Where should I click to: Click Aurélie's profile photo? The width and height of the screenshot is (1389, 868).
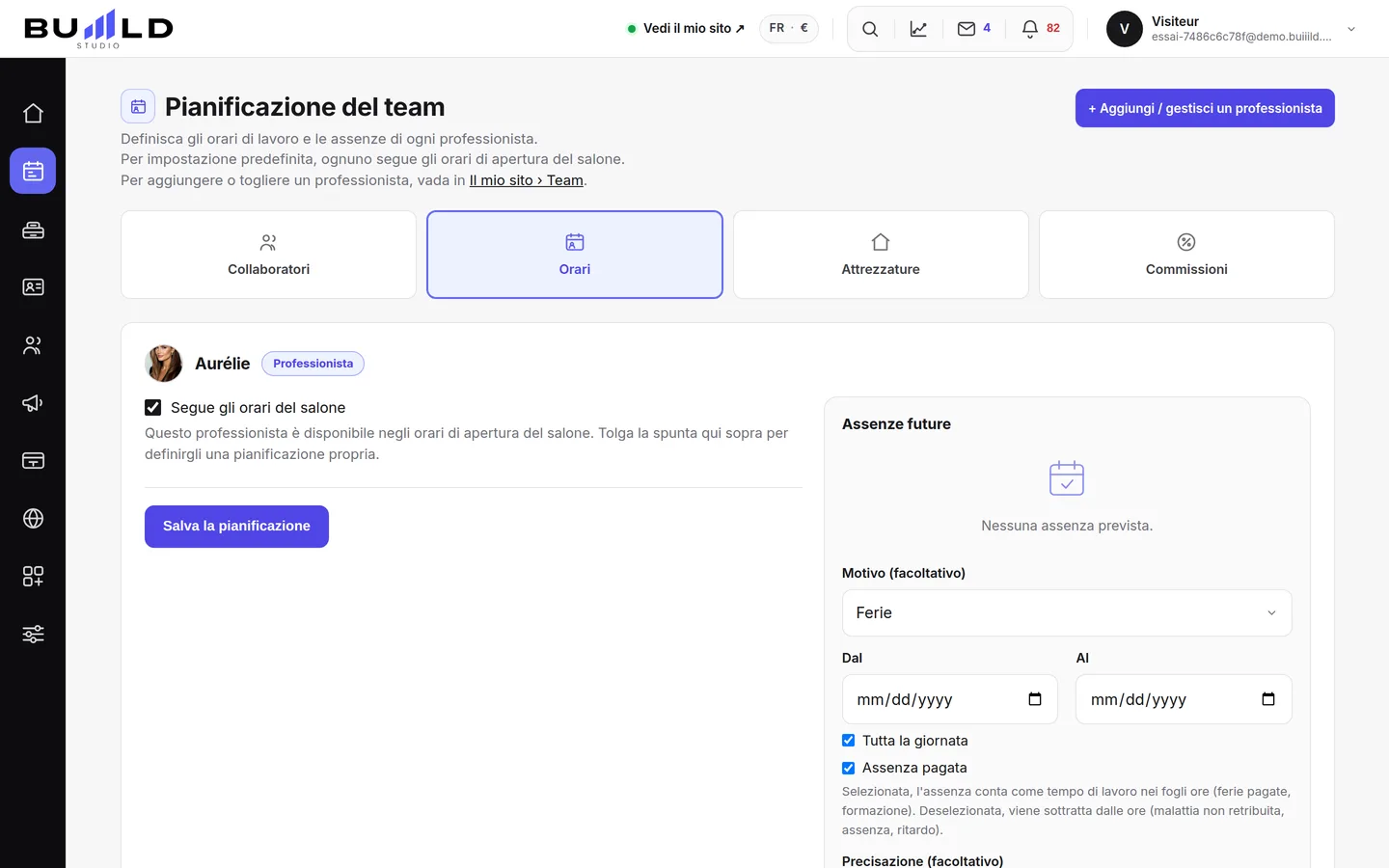(x=164, y=364)
